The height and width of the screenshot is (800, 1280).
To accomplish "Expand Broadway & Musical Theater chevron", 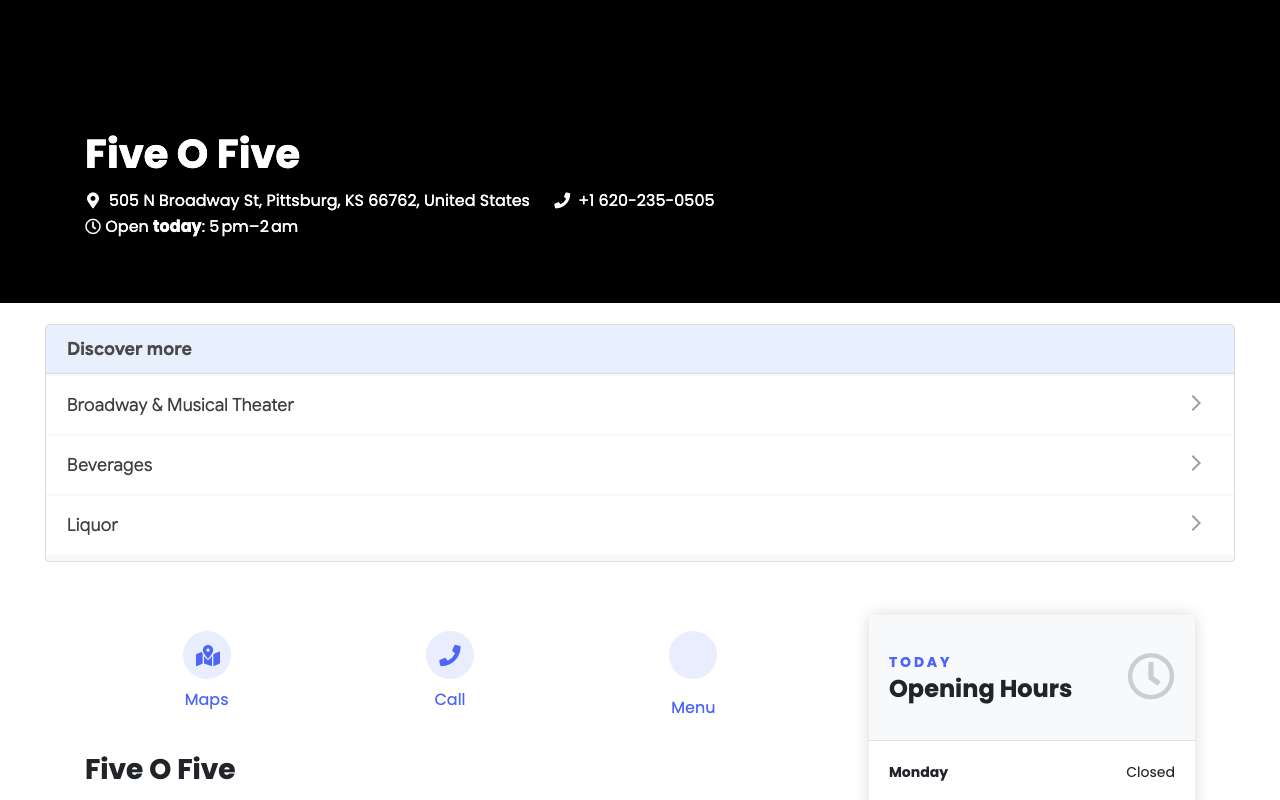I will [x=1196, y=403].
